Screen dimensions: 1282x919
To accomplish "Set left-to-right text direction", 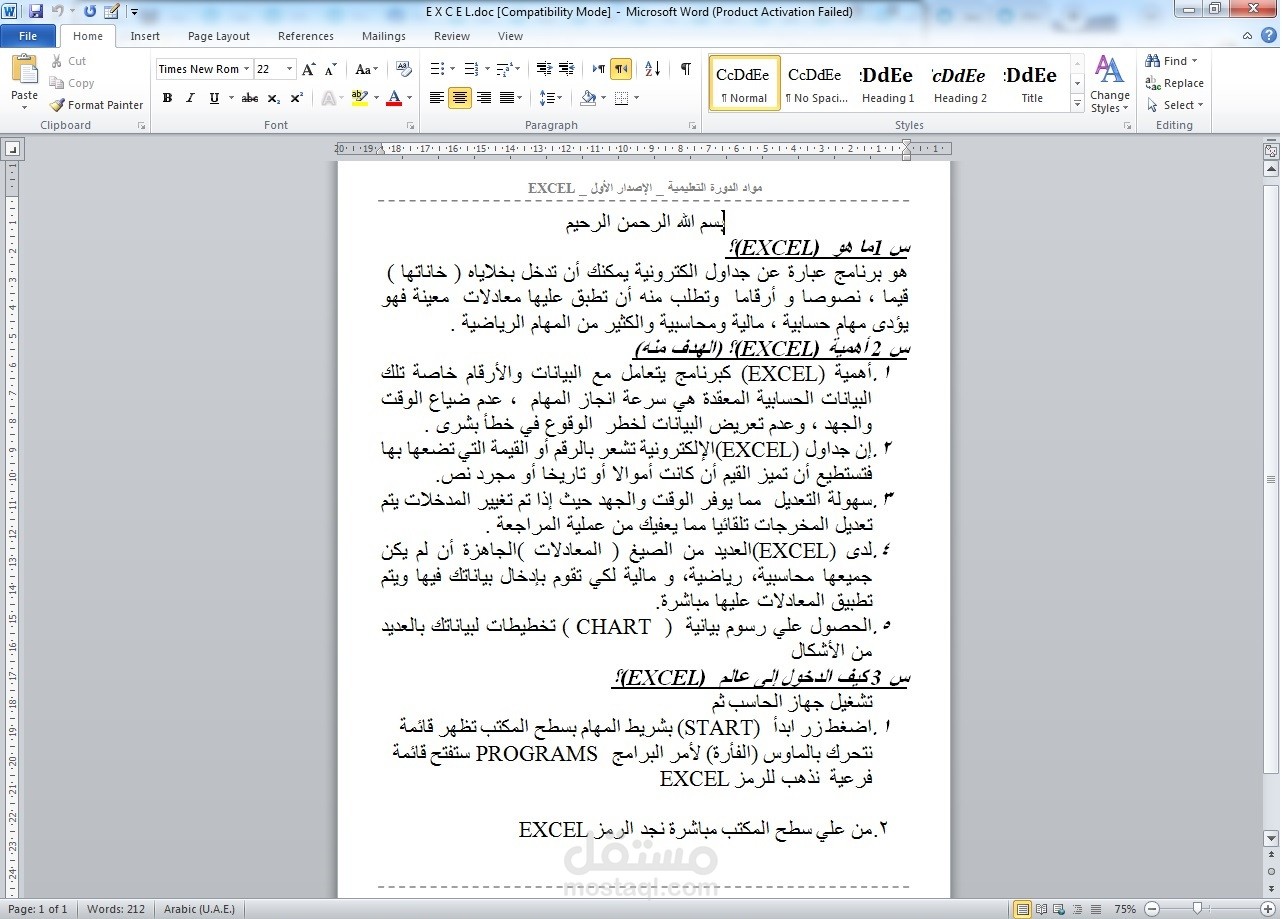I will 598,69.
